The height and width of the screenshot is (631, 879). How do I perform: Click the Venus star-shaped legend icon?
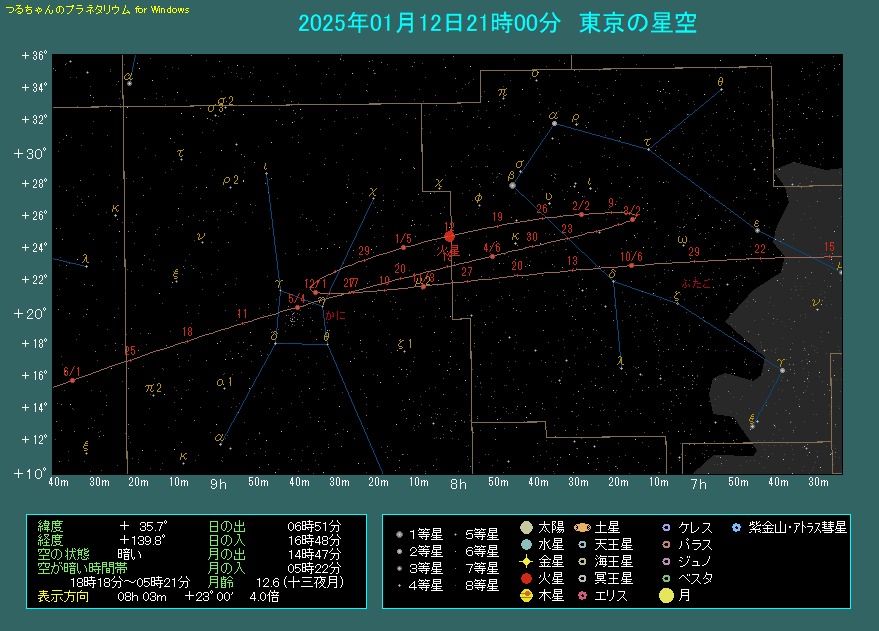coord(527,562)
